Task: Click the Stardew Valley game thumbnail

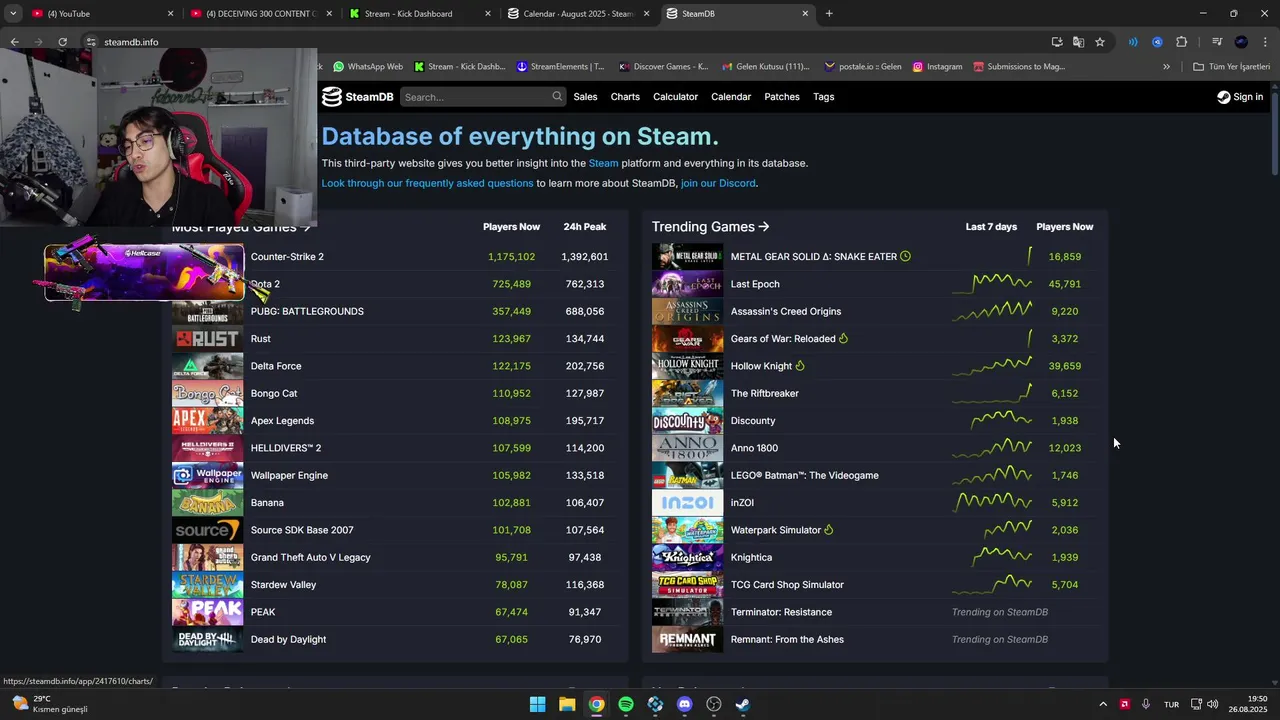Action: pyautogui.click(x=207, y=585)
